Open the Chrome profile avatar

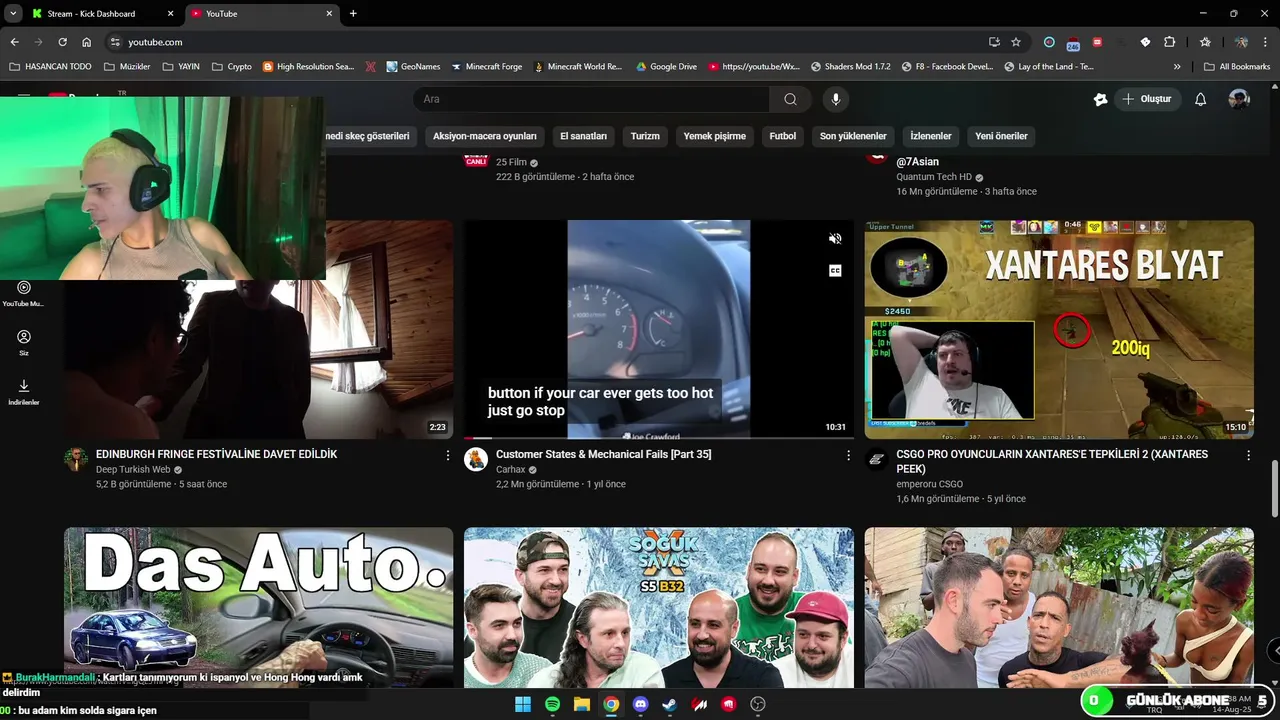click(x=1241, y=42)
